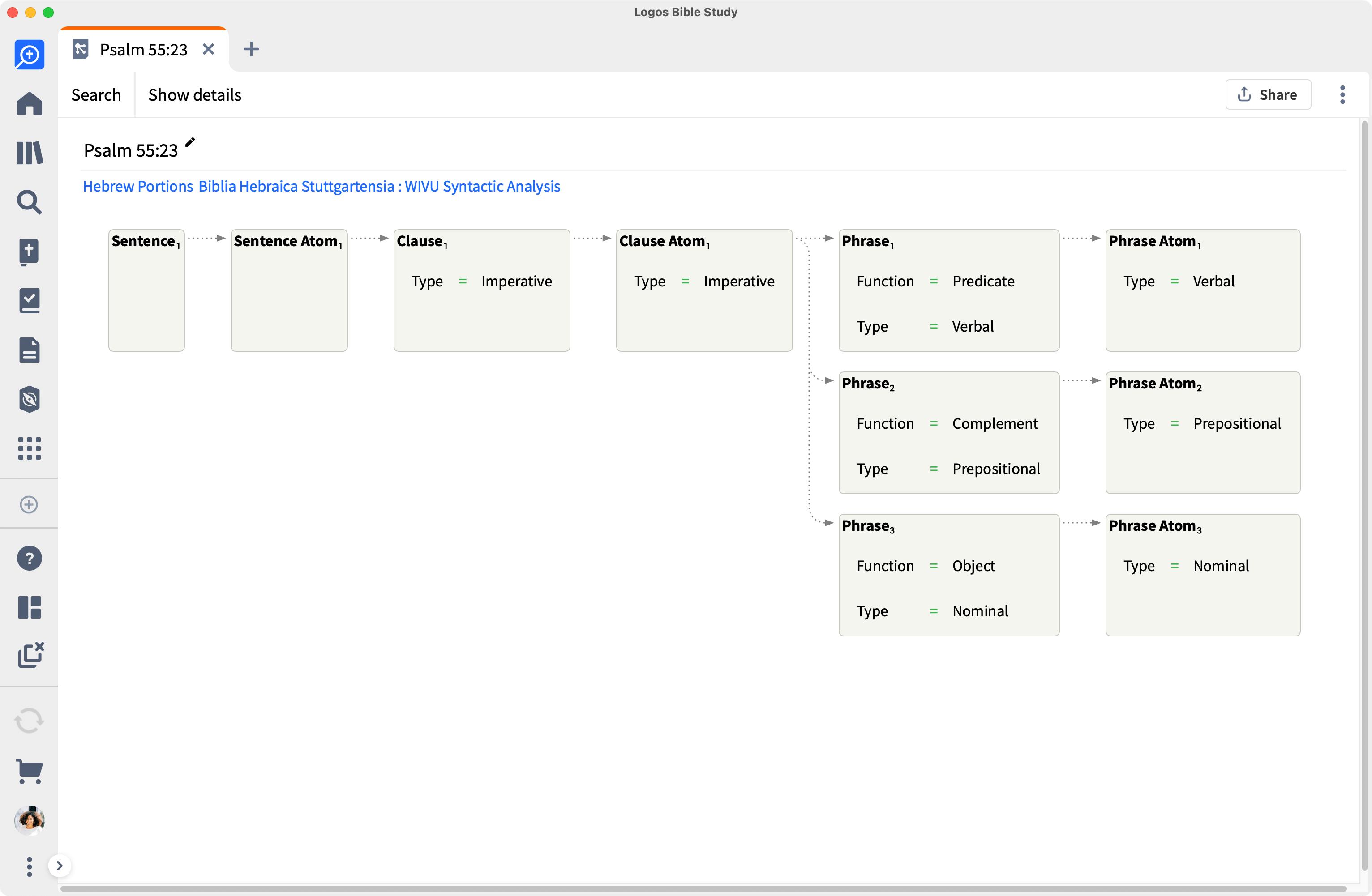Select the Phrase Atom 1 node header
Viewport: 1372px width, 896px height.
(1155, 241)
